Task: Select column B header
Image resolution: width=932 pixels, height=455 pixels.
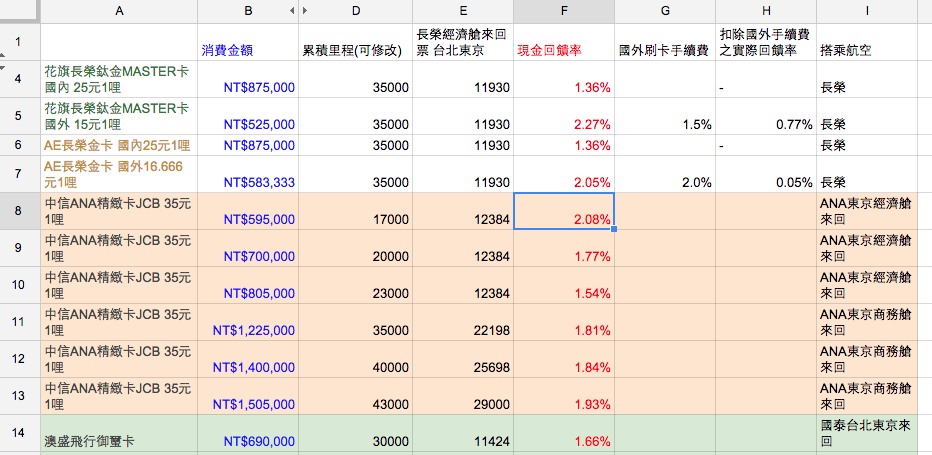Action: (248, 11)
